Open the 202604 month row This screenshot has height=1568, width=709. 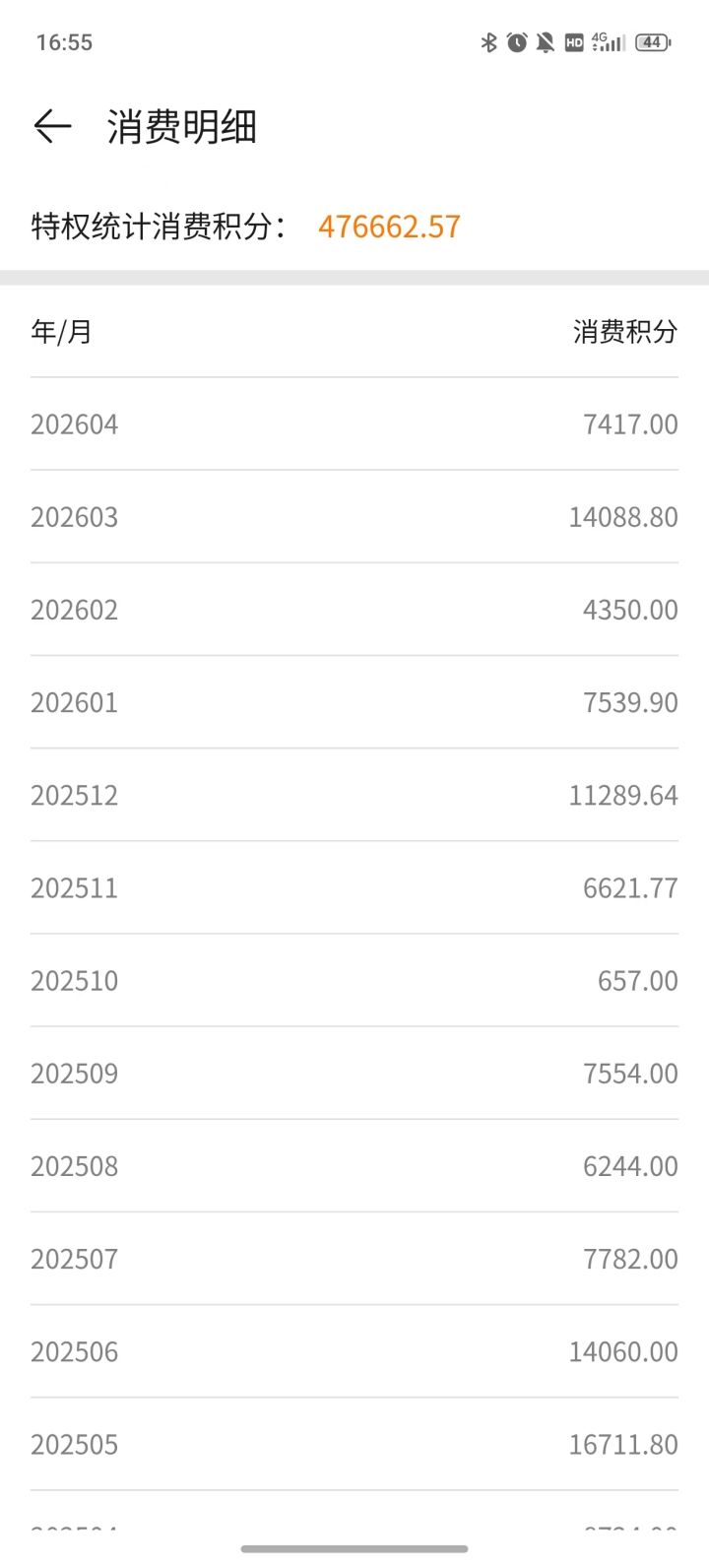[354, 425]
